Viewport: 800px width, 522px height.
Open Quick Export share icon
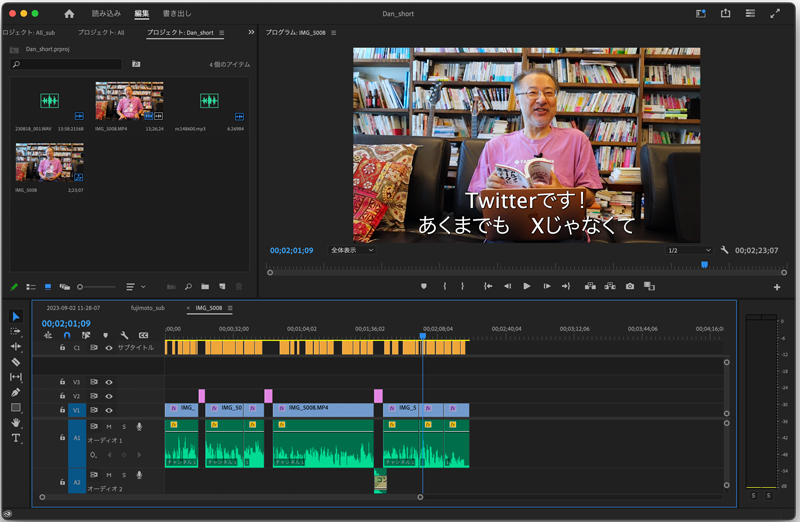click(725, 13)
